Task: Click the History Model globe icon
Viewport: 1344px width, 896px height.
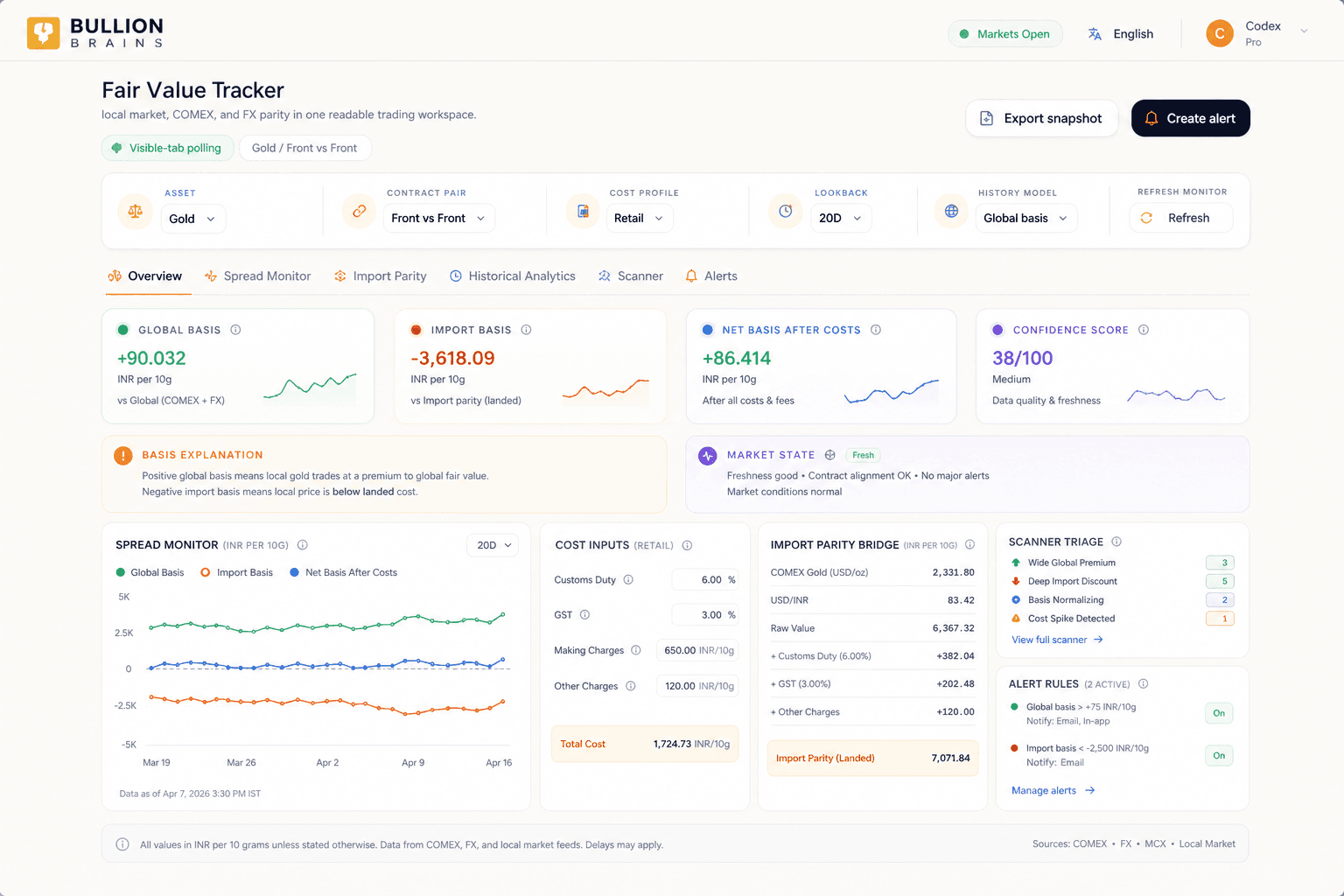Action: [951, 211]
